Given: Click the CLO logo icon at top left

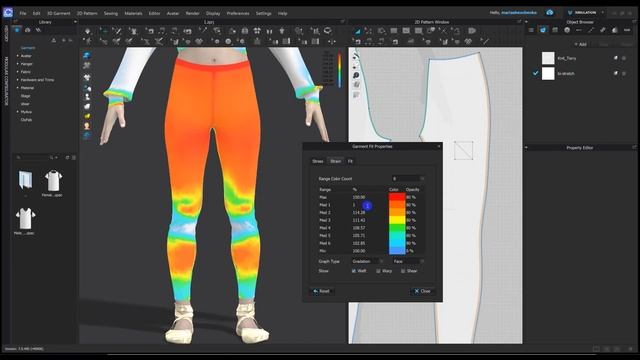Looking at the screenshot, I should tap(8, 13).
